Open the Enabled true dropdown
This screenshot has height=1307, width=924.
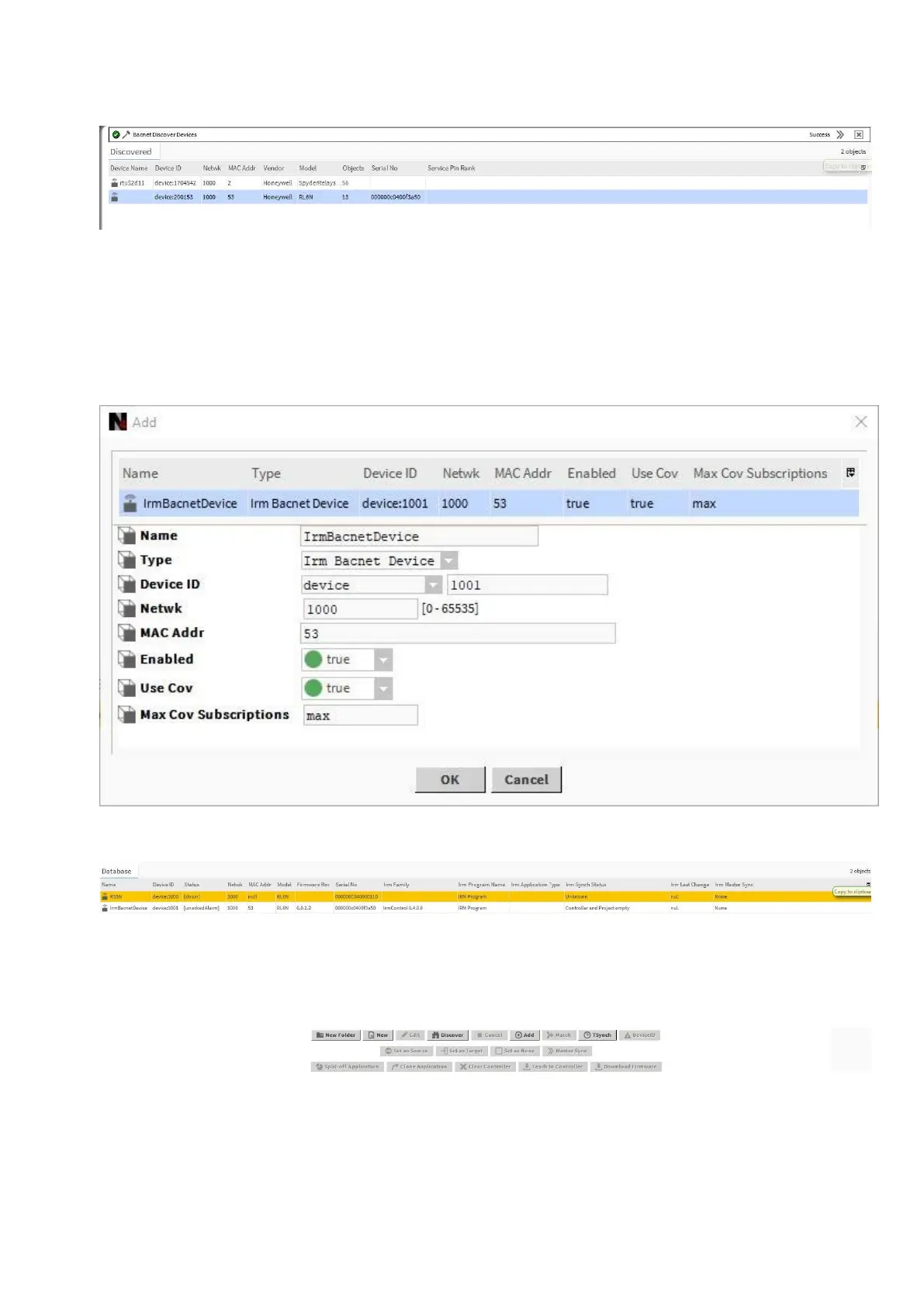(x=383, y=660)
